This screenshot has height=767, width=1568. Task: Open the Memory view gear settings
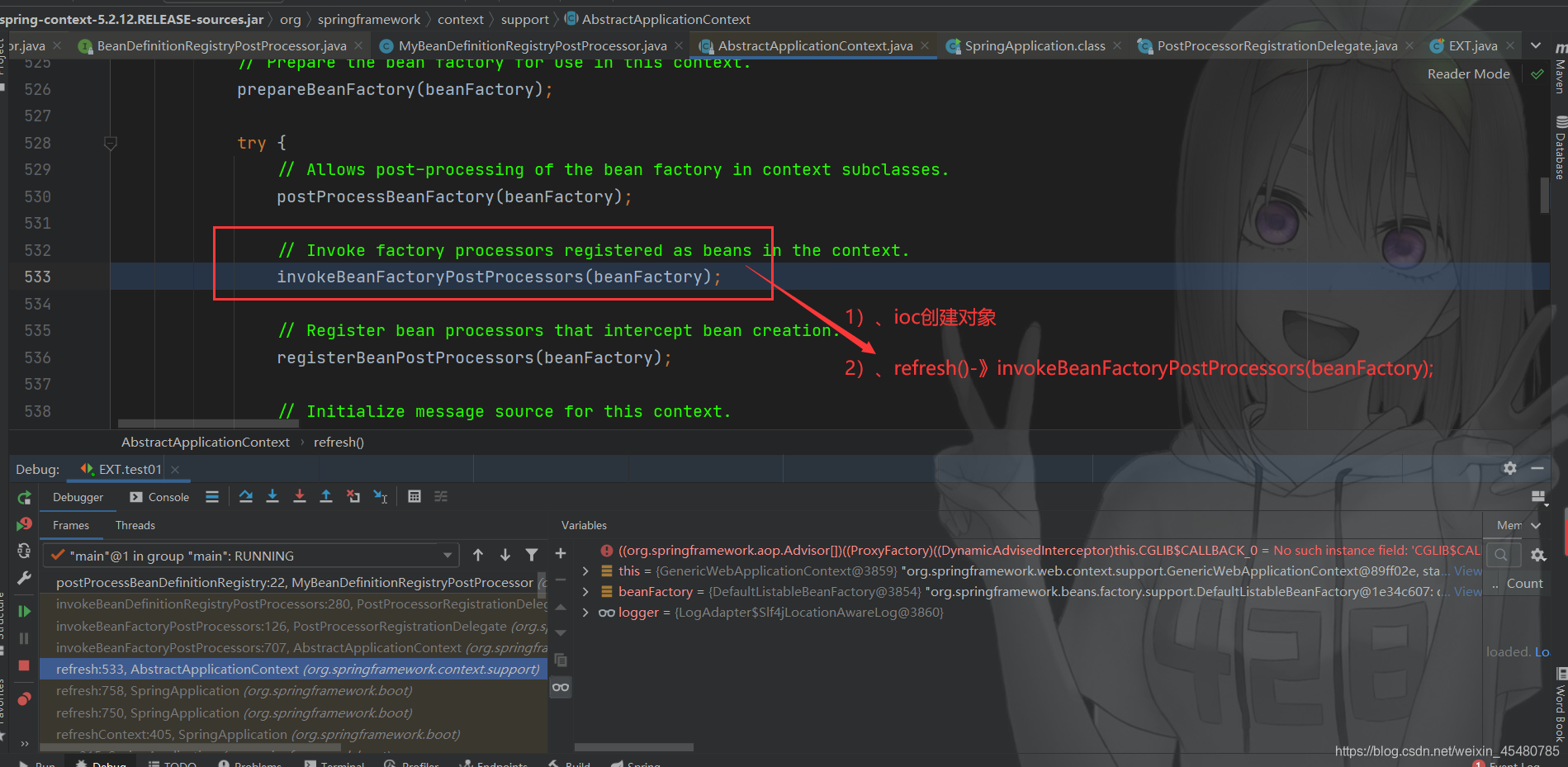click(1538, 555)
